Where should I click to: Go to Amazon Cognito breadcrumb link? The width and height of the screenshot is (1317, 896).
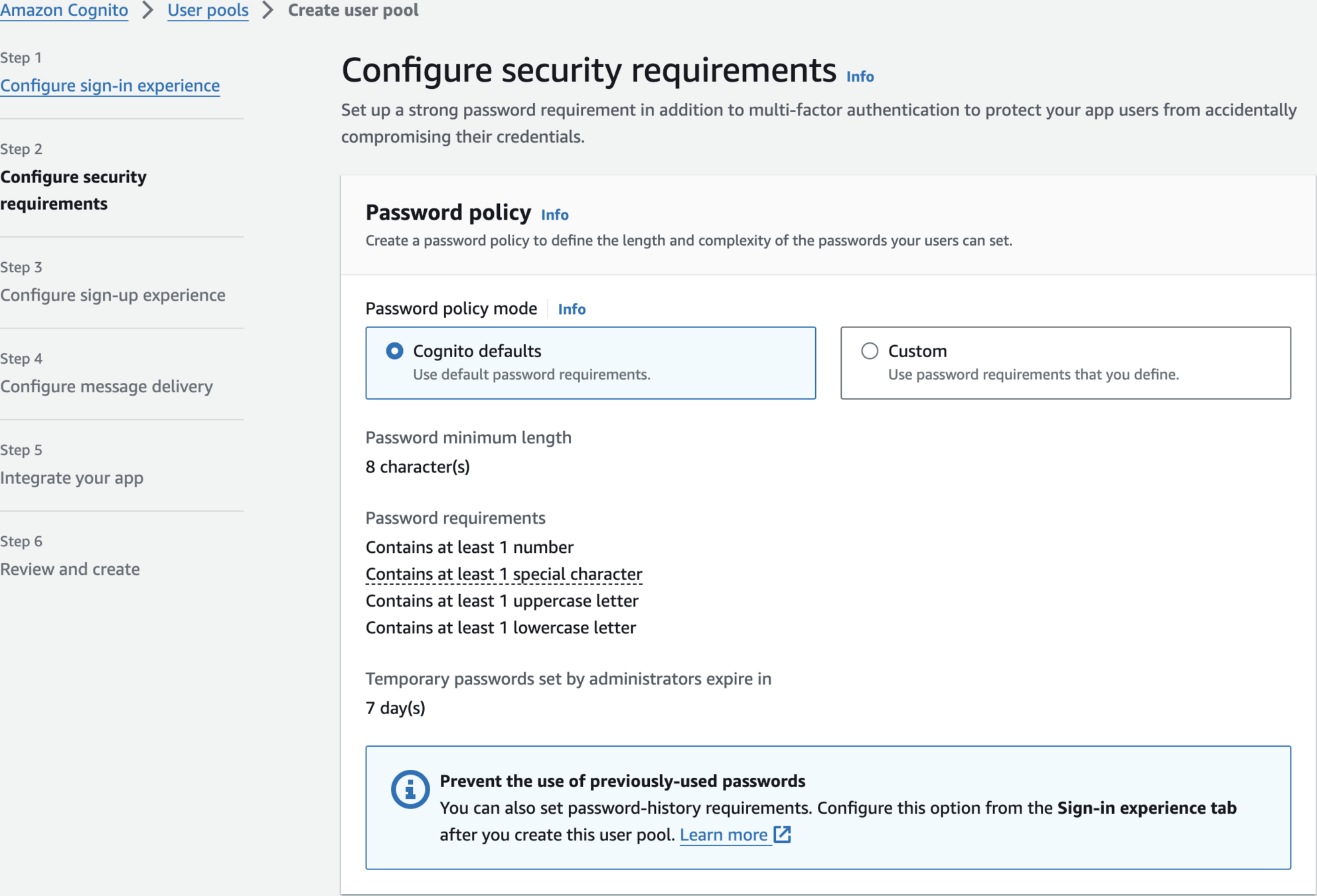tap(64, 11)
